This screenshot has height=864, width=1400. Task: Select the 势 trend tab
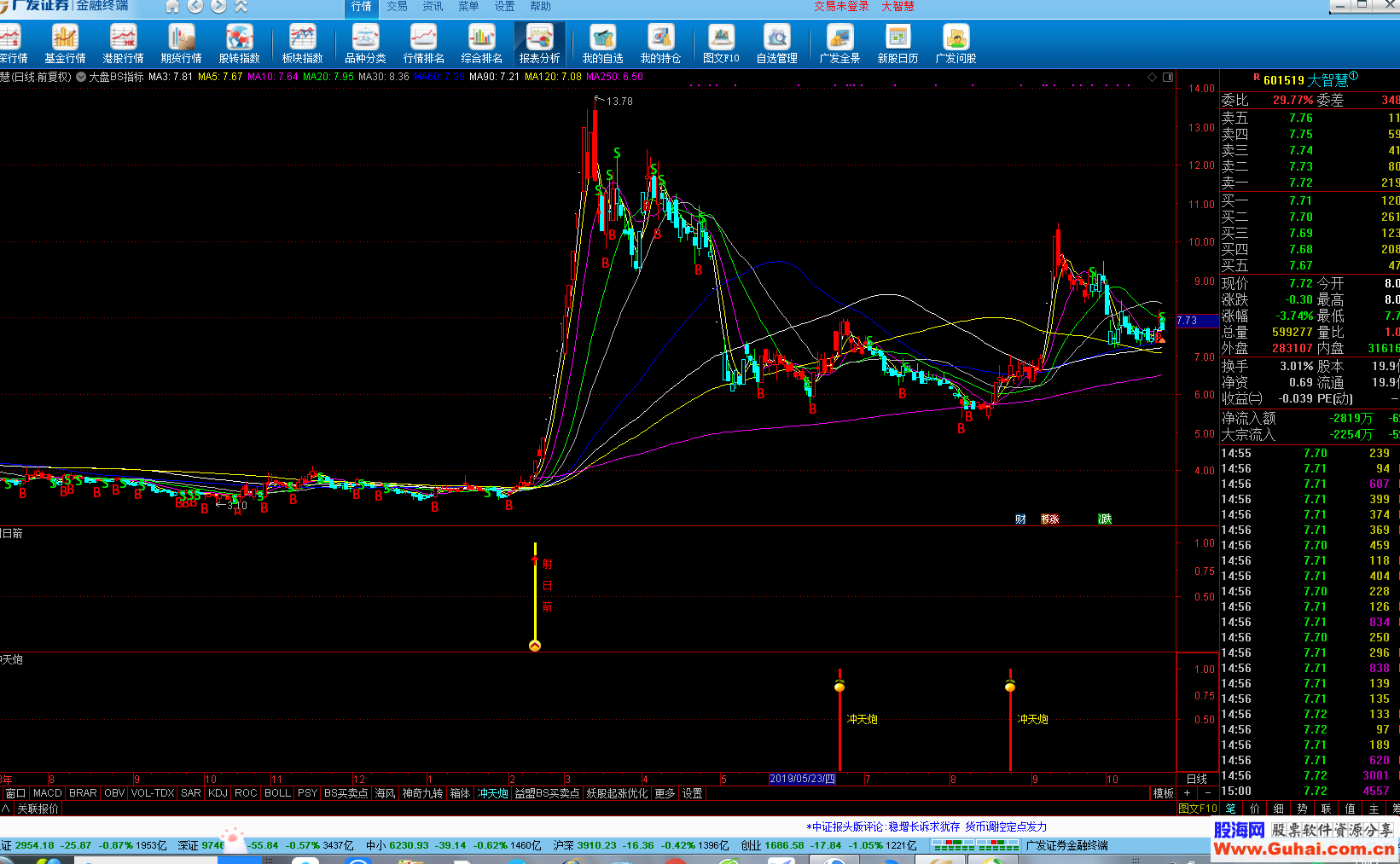(1302, 809)
